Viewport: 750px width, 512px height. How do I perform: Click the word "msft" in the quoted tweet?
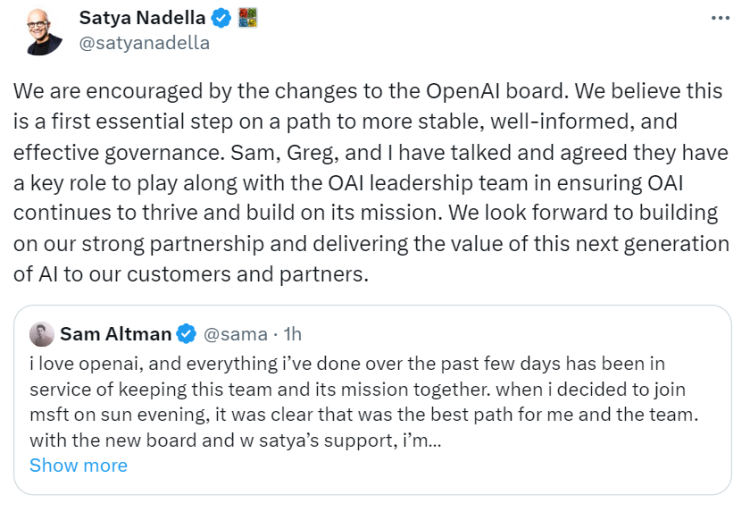pos(50,414)
